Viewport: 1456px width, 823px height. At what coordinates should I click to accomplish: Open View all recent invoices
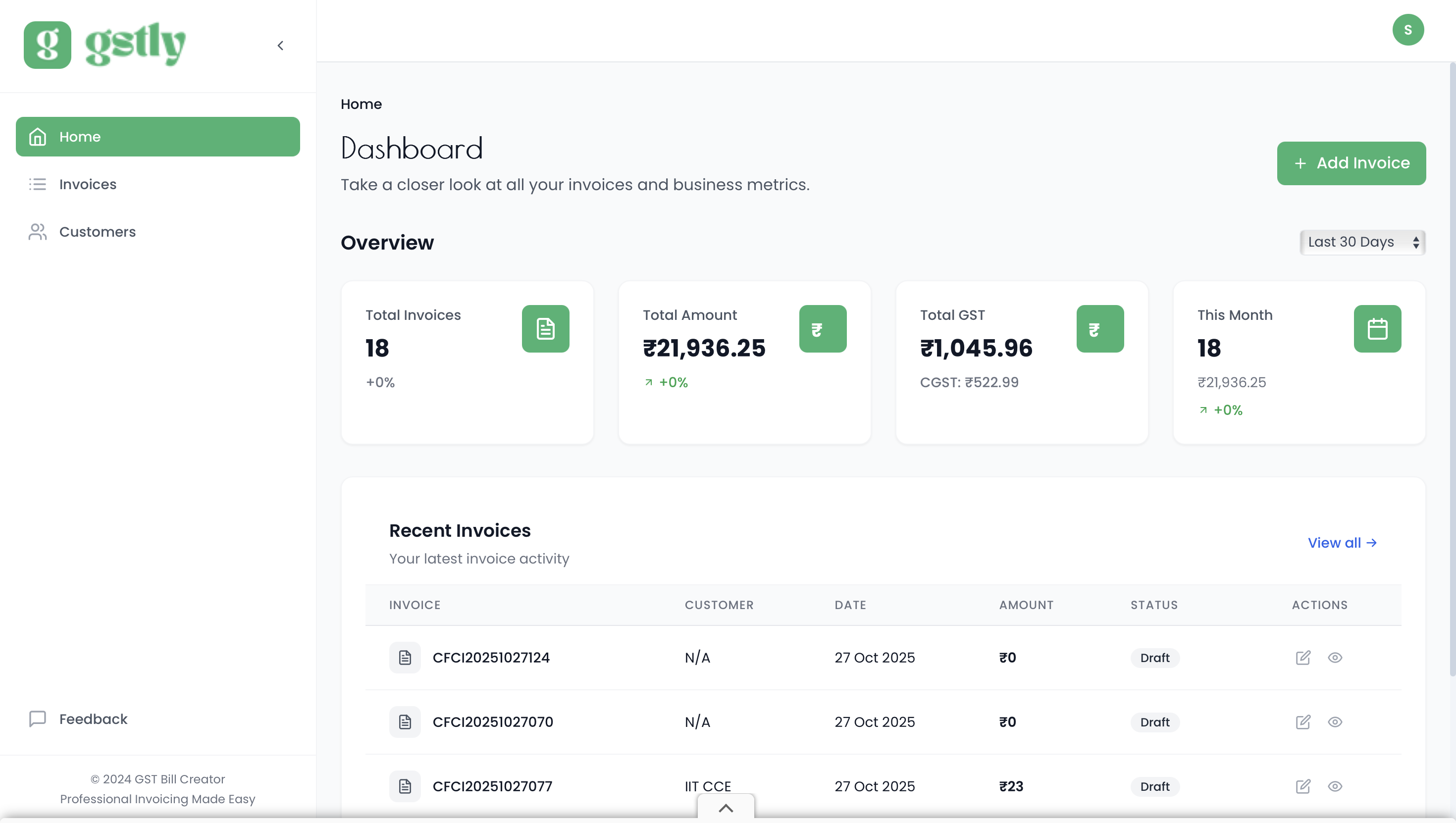[1343, 543]
